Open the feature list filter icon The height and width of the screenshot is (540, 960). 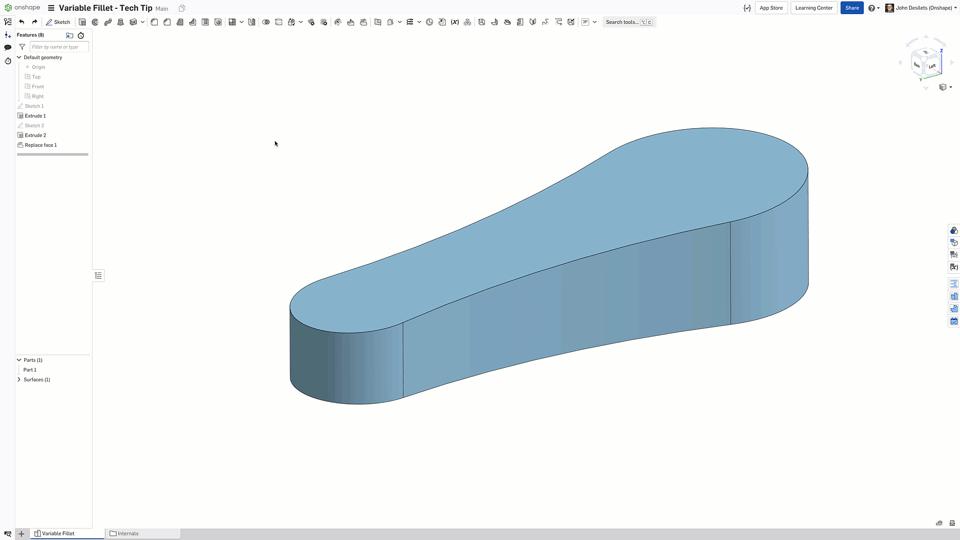click(x=22, y=47)
